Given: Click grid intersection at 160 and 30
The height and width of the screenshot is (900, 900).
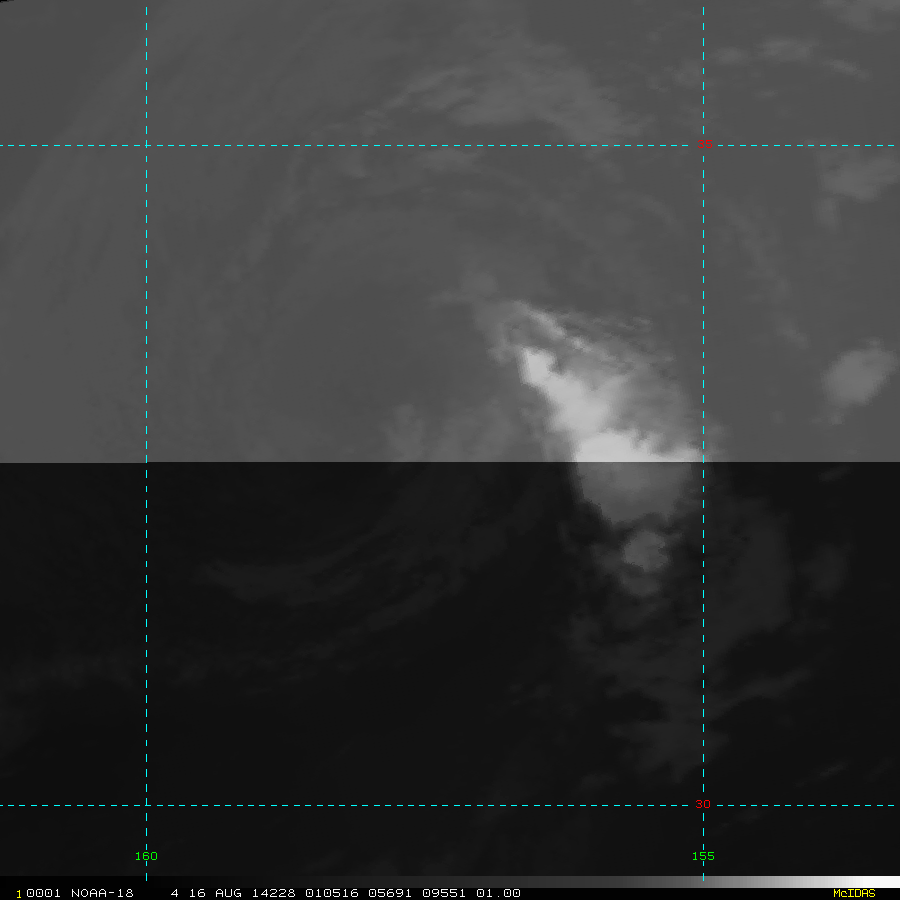Looking at the screenshot, I should pos(146,805).
